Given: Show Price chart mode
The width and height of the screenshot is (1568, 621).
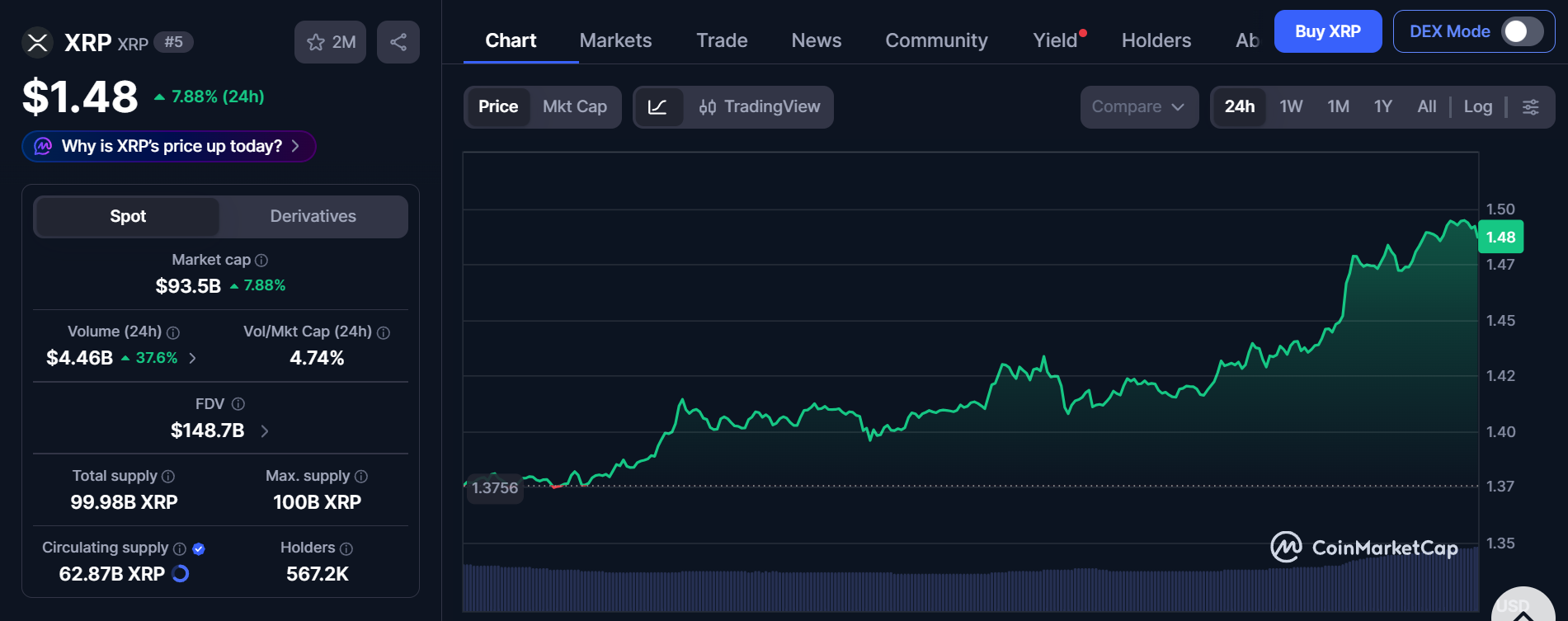Looking at the screenshot, I should [x=498, y=107].
